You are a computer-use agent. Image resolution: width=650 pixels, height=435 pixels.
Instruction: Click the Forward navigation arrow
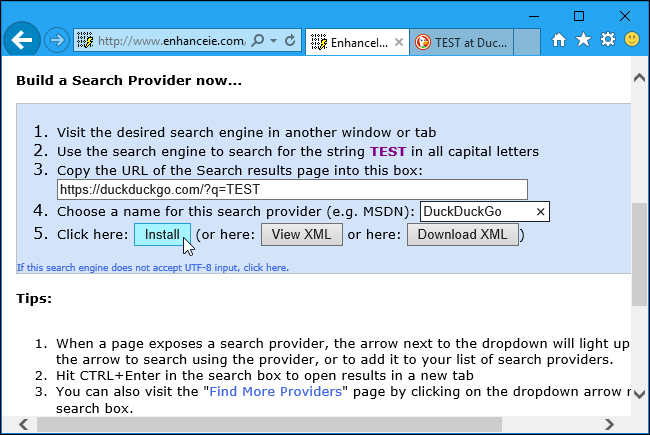pos(56,41)
